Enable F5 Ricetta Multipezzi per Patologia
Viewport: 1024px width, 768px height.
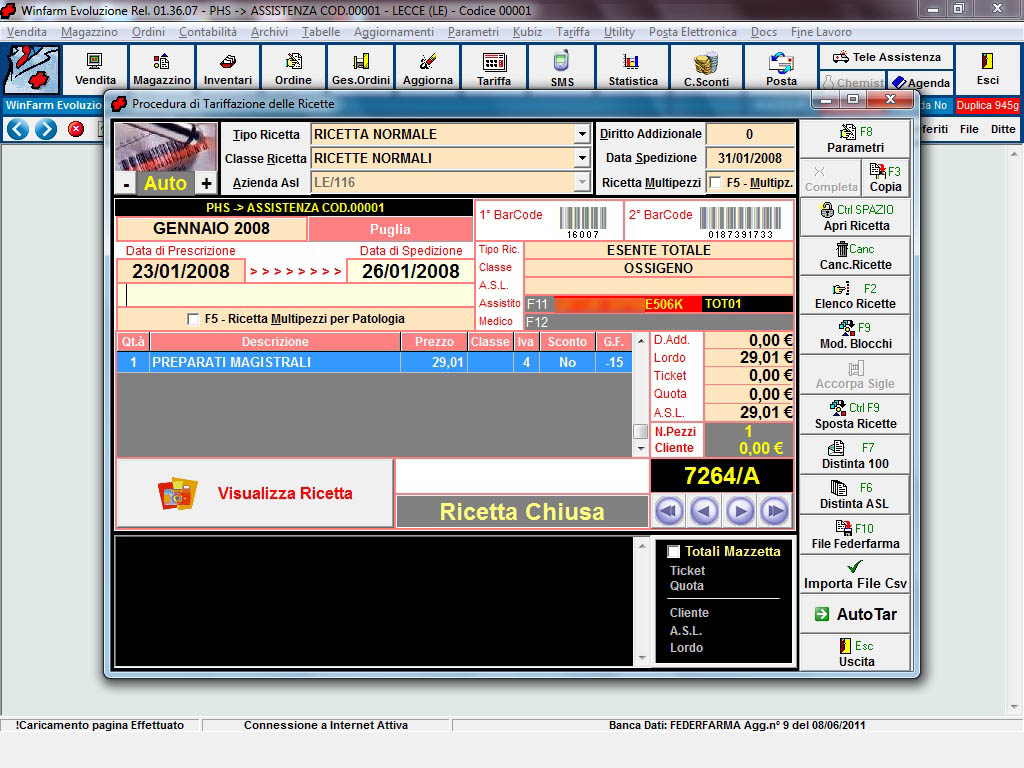click(193, 319)
